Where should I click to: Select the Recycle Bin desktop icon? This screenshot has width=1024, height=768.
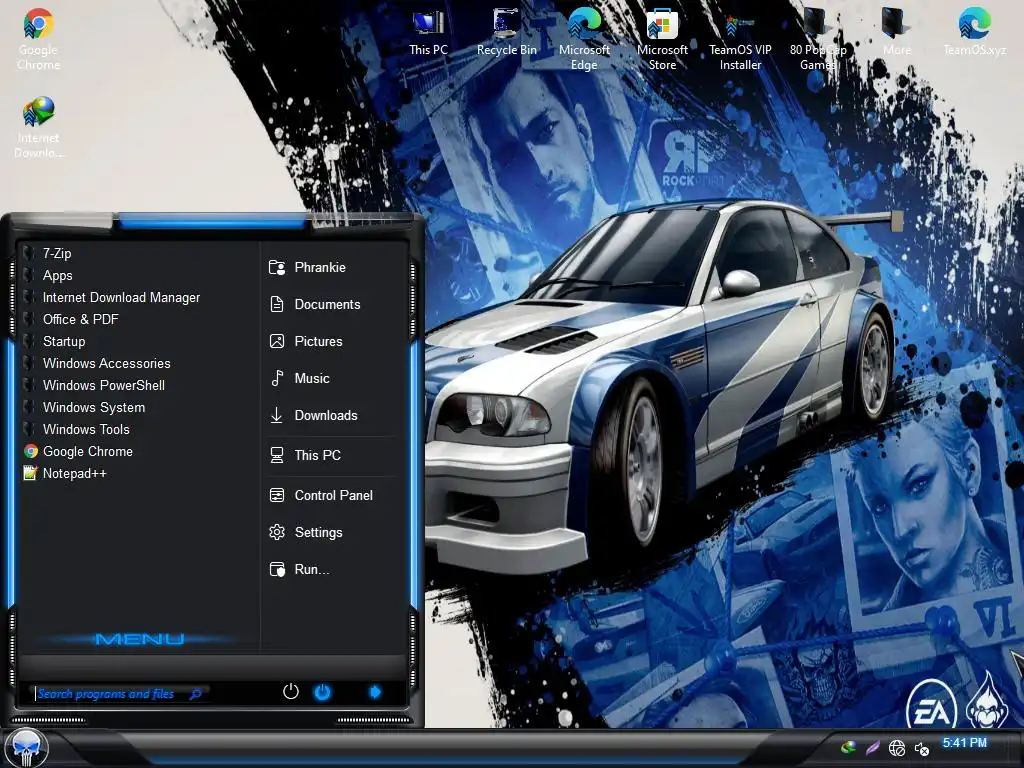coord(506,33)
